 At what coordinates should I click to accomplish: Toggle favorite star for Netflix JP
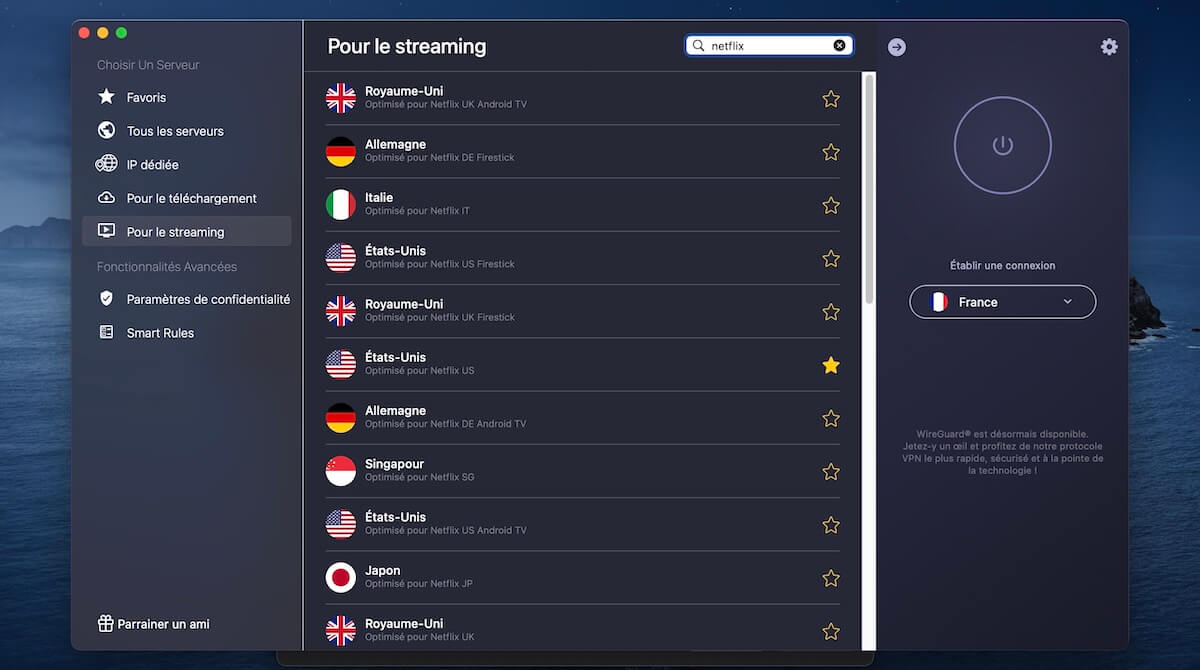pyautogui.click(x=830, y=578)
